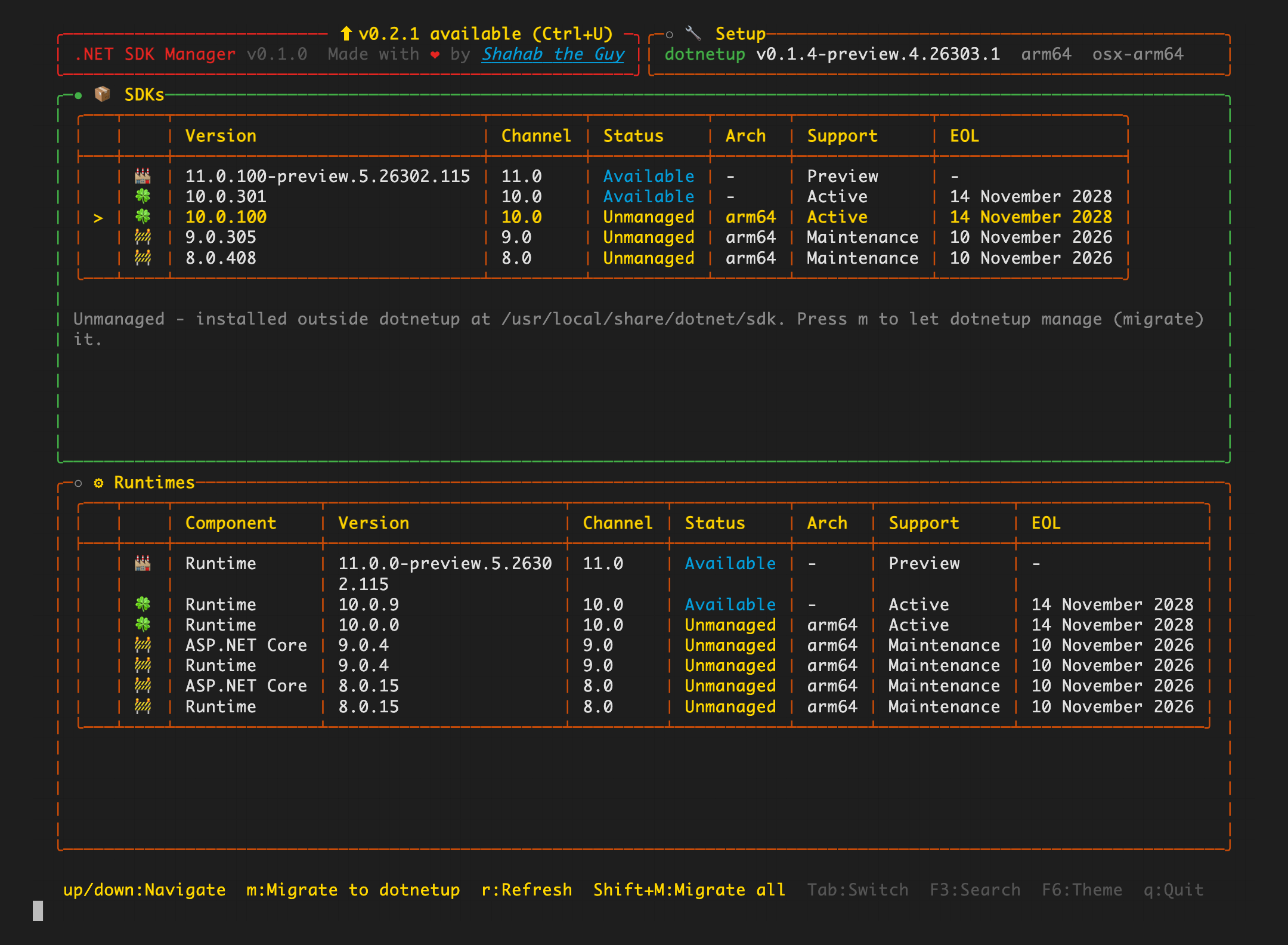Click the barrier icon for ASP.NET Core 8.0.15
Viewport: 1288px width, 945px height.
(143, 685)
